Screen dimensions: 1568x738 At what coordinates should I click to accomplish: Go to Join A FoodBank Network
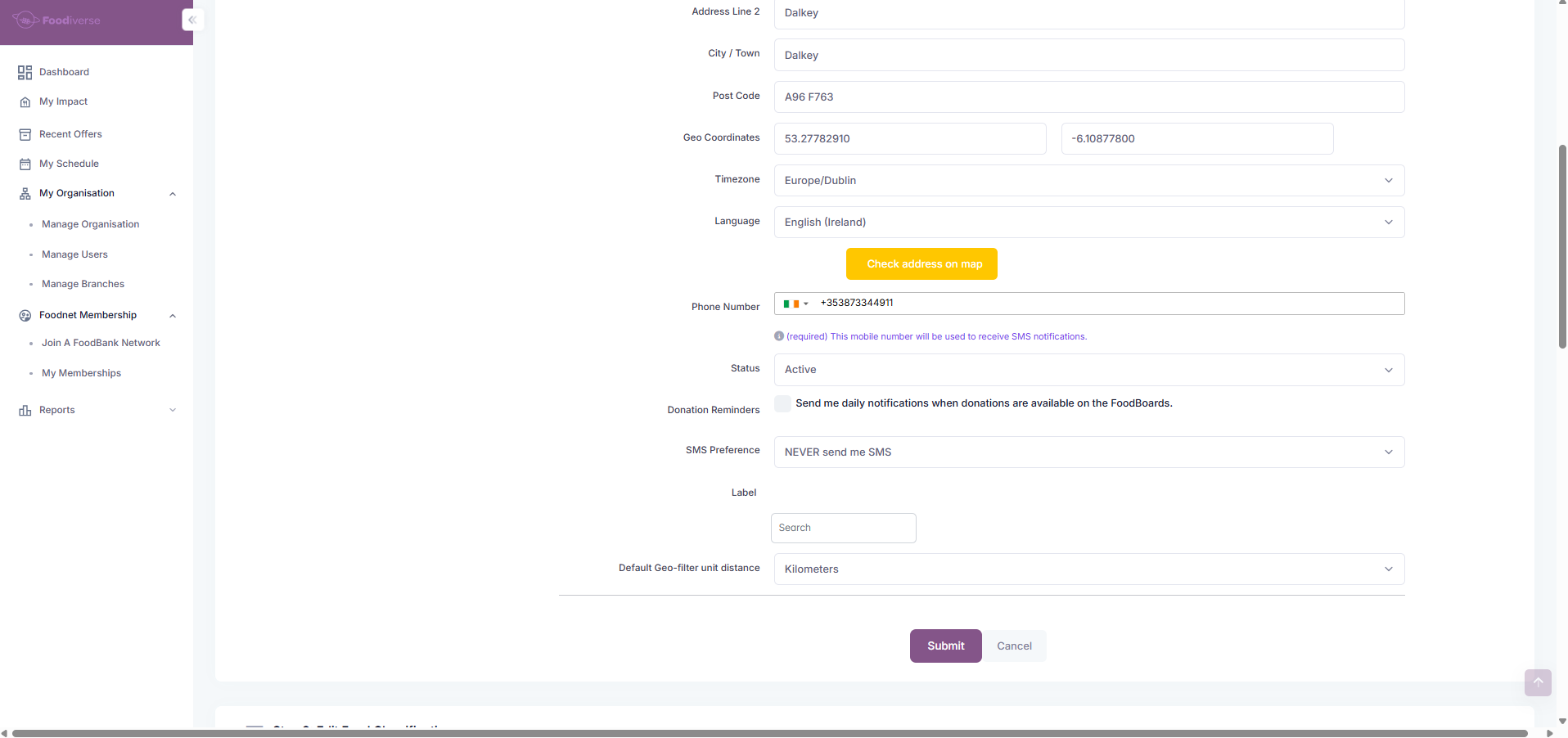click(101, 344)
